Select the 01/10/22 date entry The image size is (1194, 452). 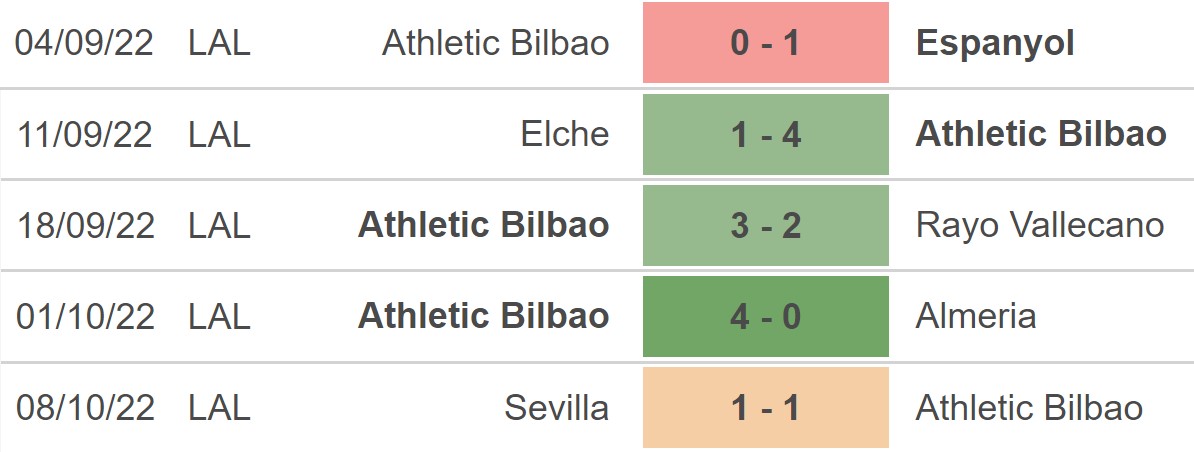point(85,316)
